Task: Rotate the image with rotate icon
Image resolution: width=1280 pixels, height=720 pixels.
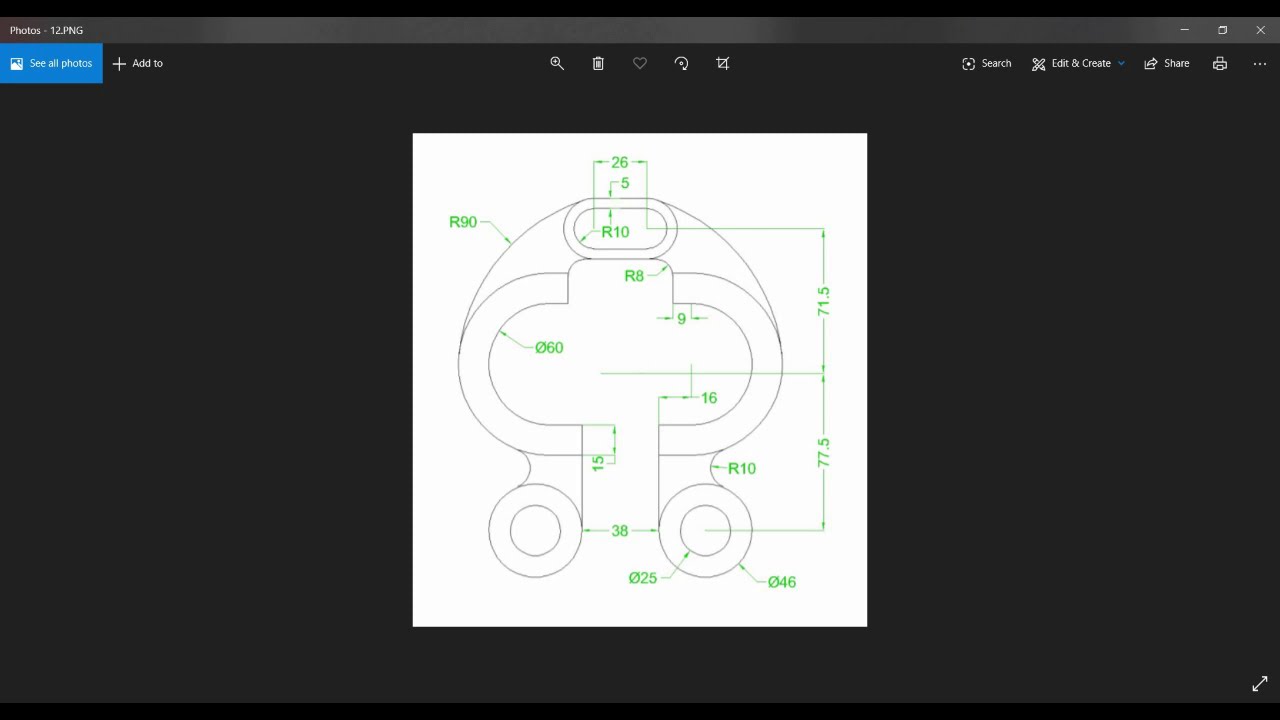Action: pos(681,63)
